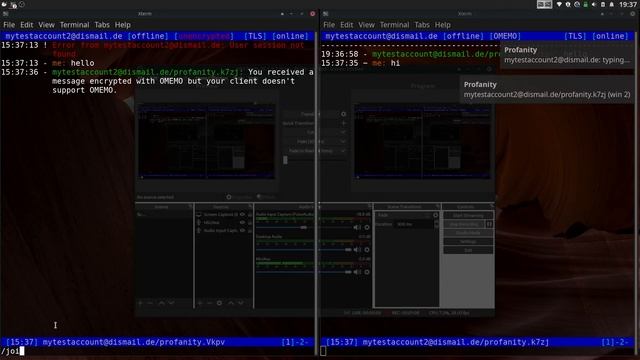Click the volume speaker tray icon
Screen dimensions: 640x360
(594, 4)
